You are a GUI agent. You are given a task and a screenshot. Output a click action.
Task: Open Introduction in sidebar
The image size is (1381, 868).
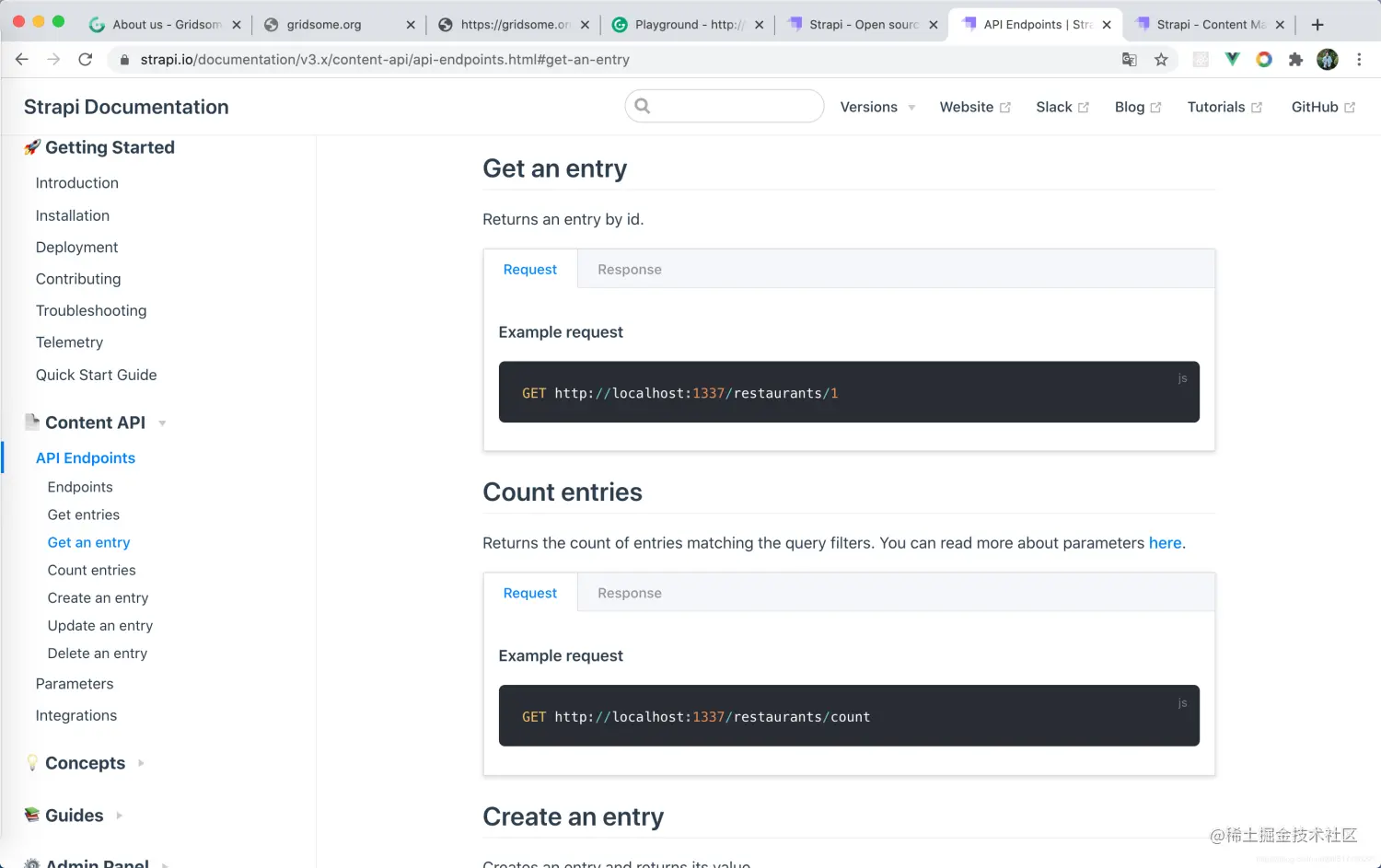[x=77, y=183]
